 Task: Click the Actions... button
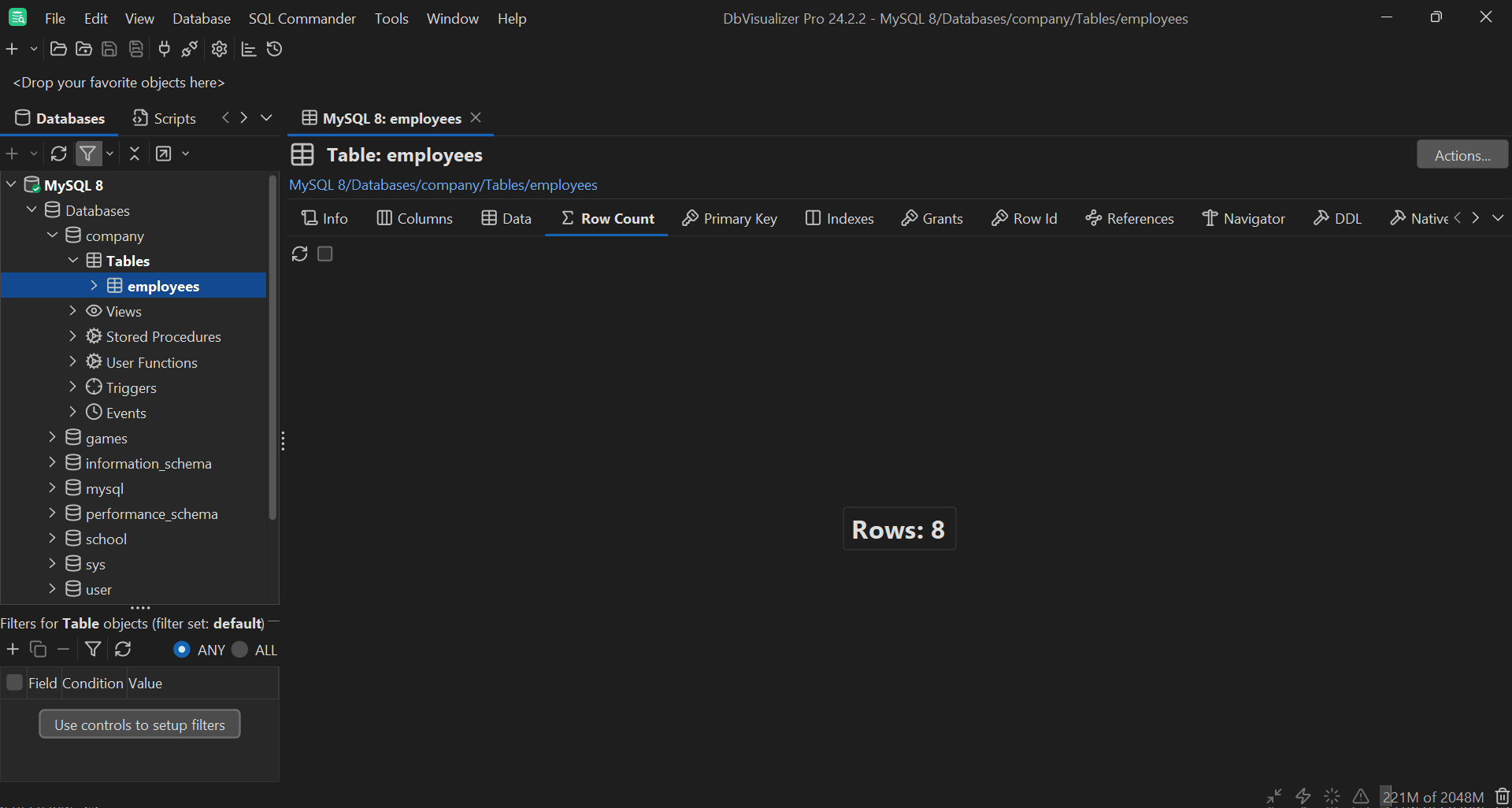[x=1462, y=155]
